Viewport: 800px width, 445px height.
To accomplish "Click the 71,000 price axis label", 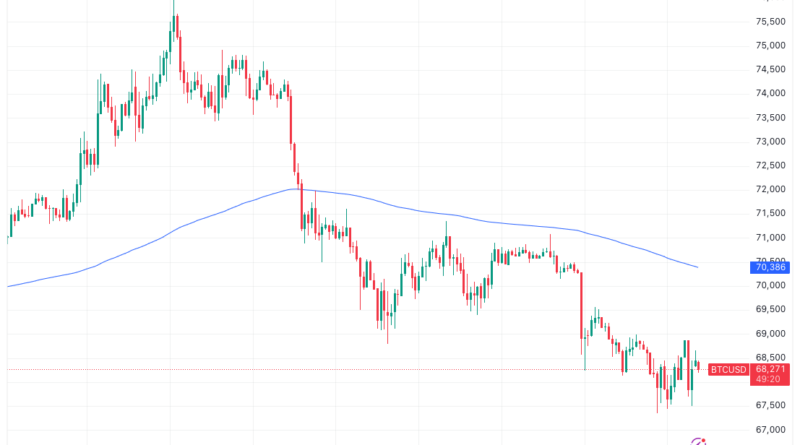I will pos(768,237).
